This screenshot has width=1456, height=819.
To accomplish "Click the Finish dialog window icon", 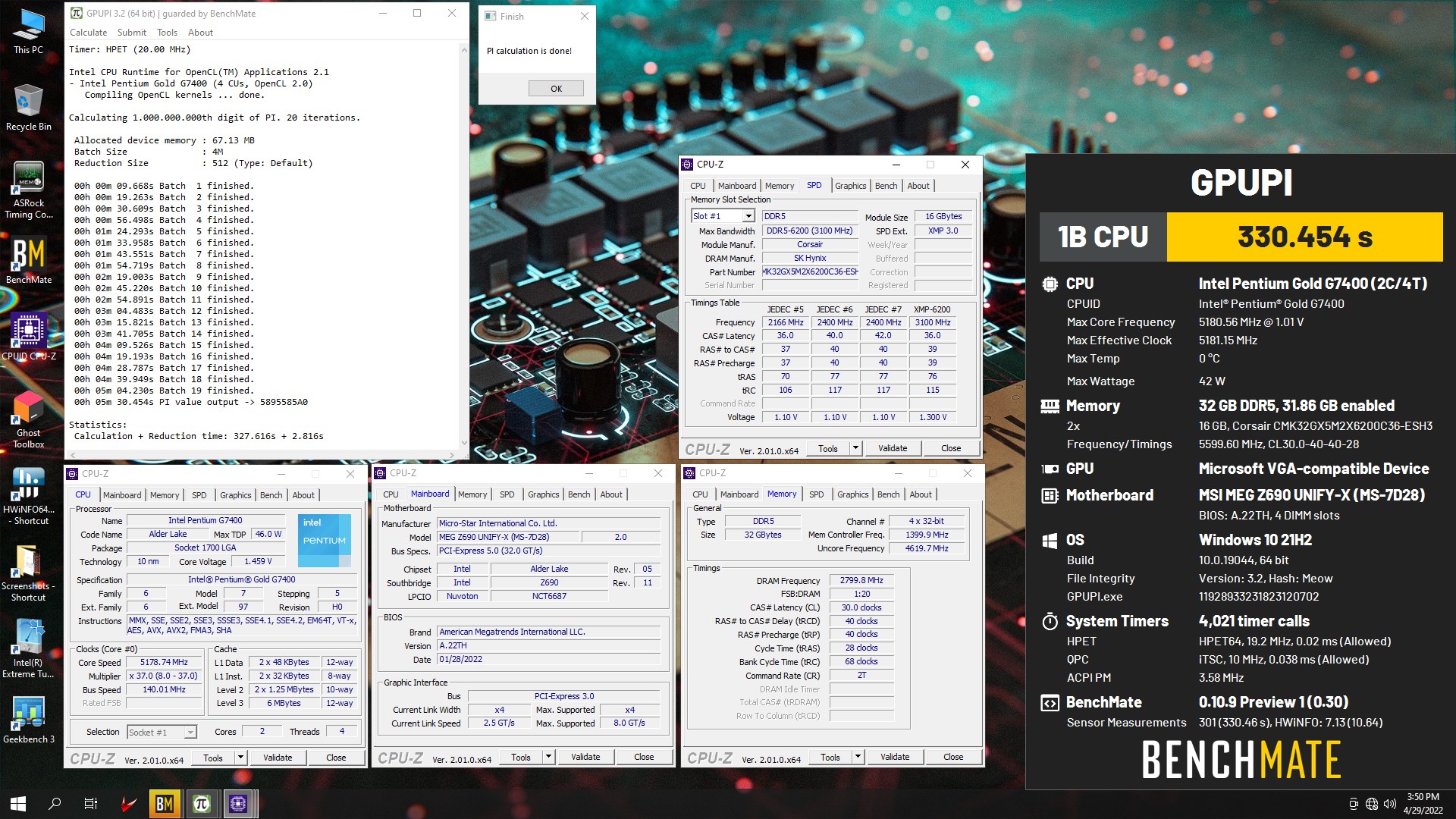I will pos(490,16).
